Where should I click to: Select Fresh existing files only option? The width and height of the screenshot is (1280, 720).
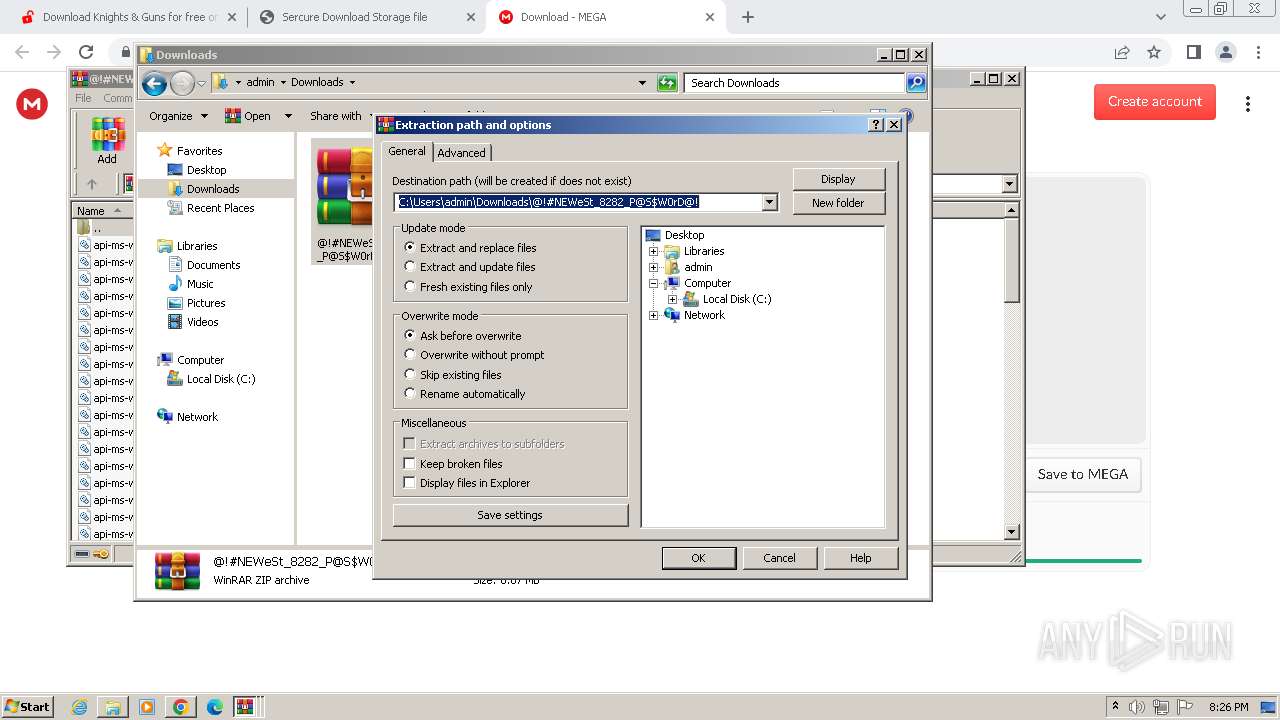click(468, 287)
